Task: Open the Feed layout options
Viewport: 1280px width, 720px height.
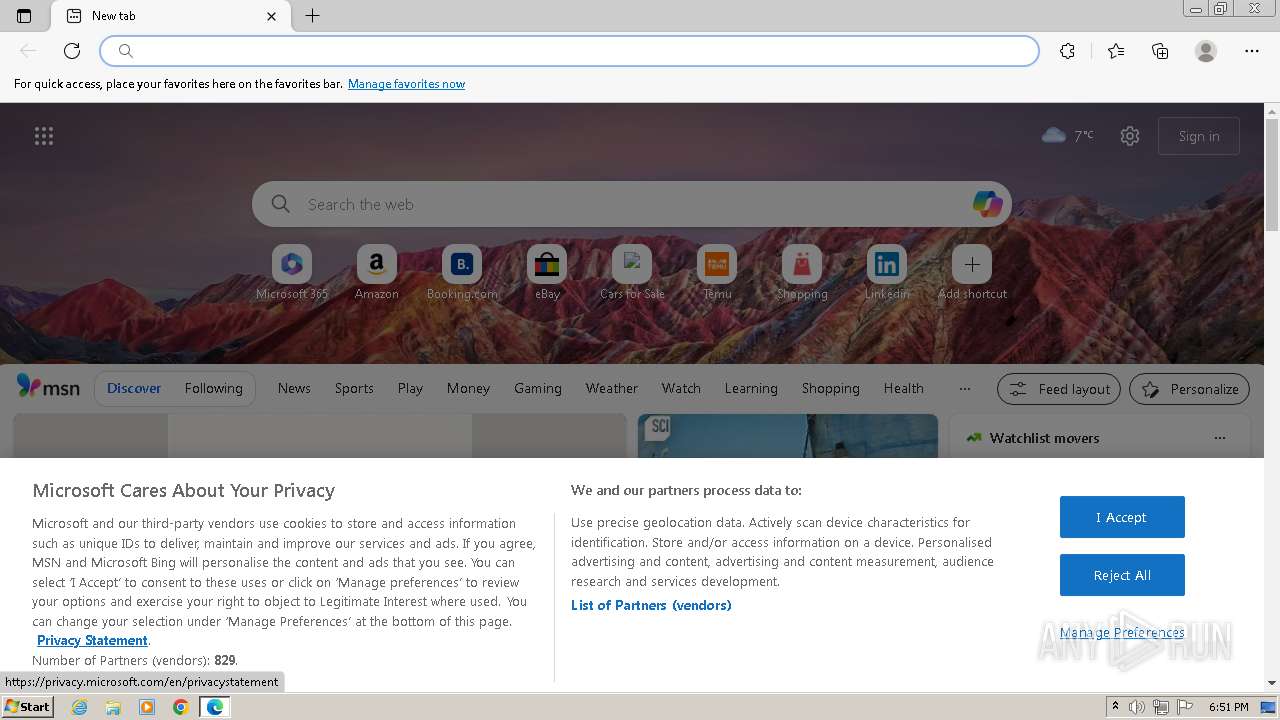Action: 1060,389
